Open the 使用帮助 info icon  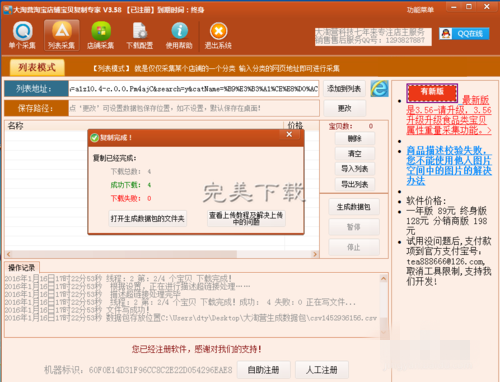pos(179,35)
